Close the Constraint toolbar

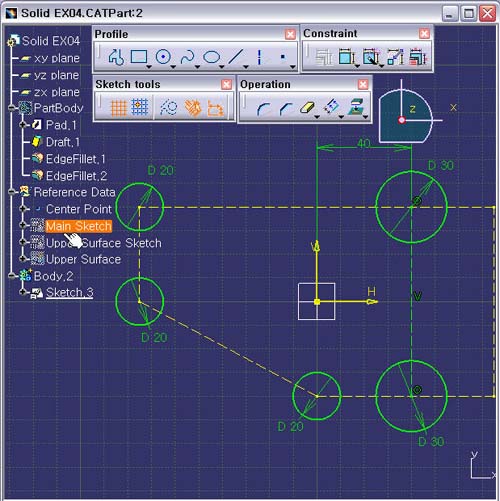tap(424, 33)
